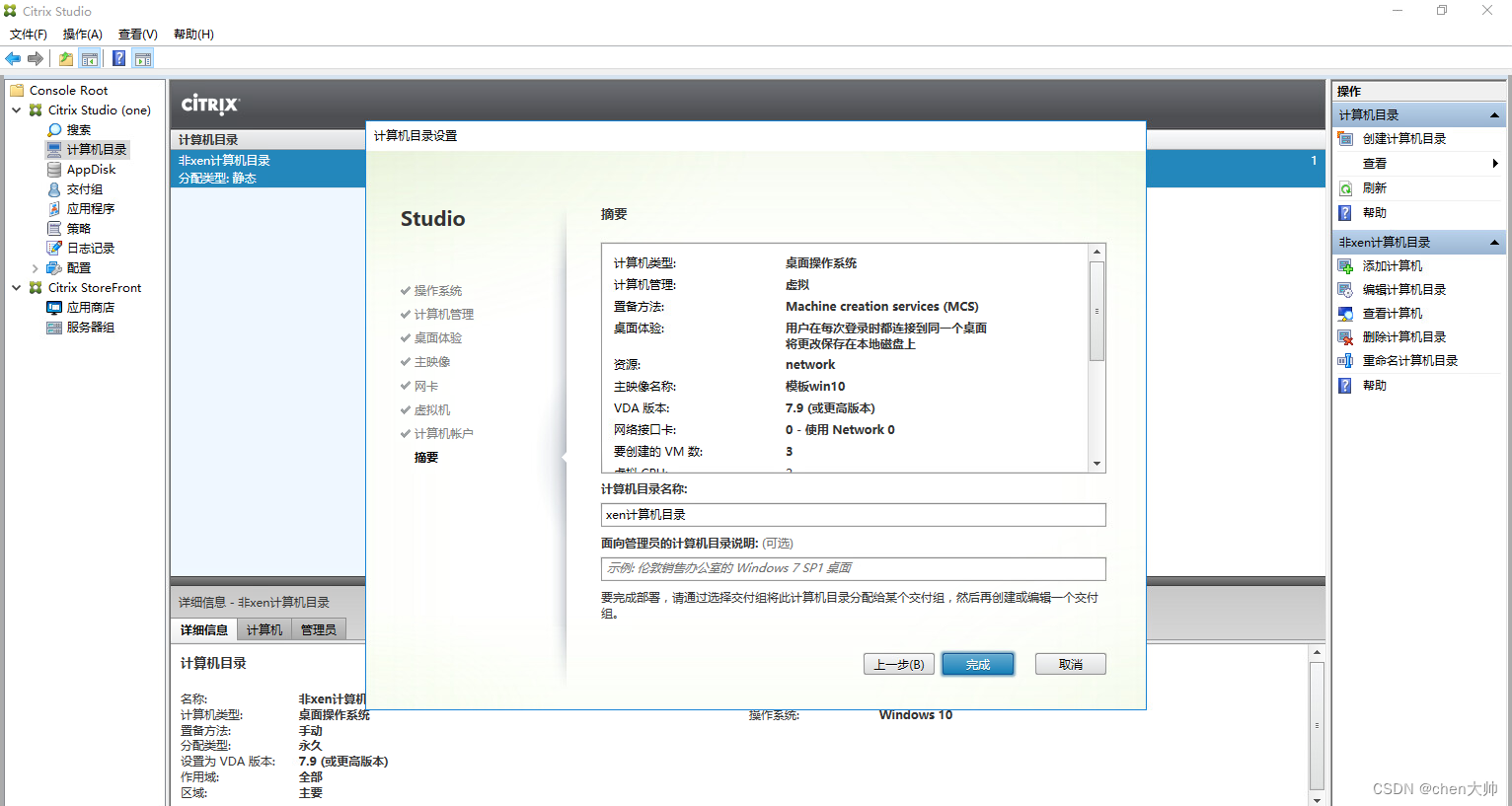Toggle the Show/Hide console tree icon
Image resolution: width=1512 pixels, height=806 pixels.
90,59
